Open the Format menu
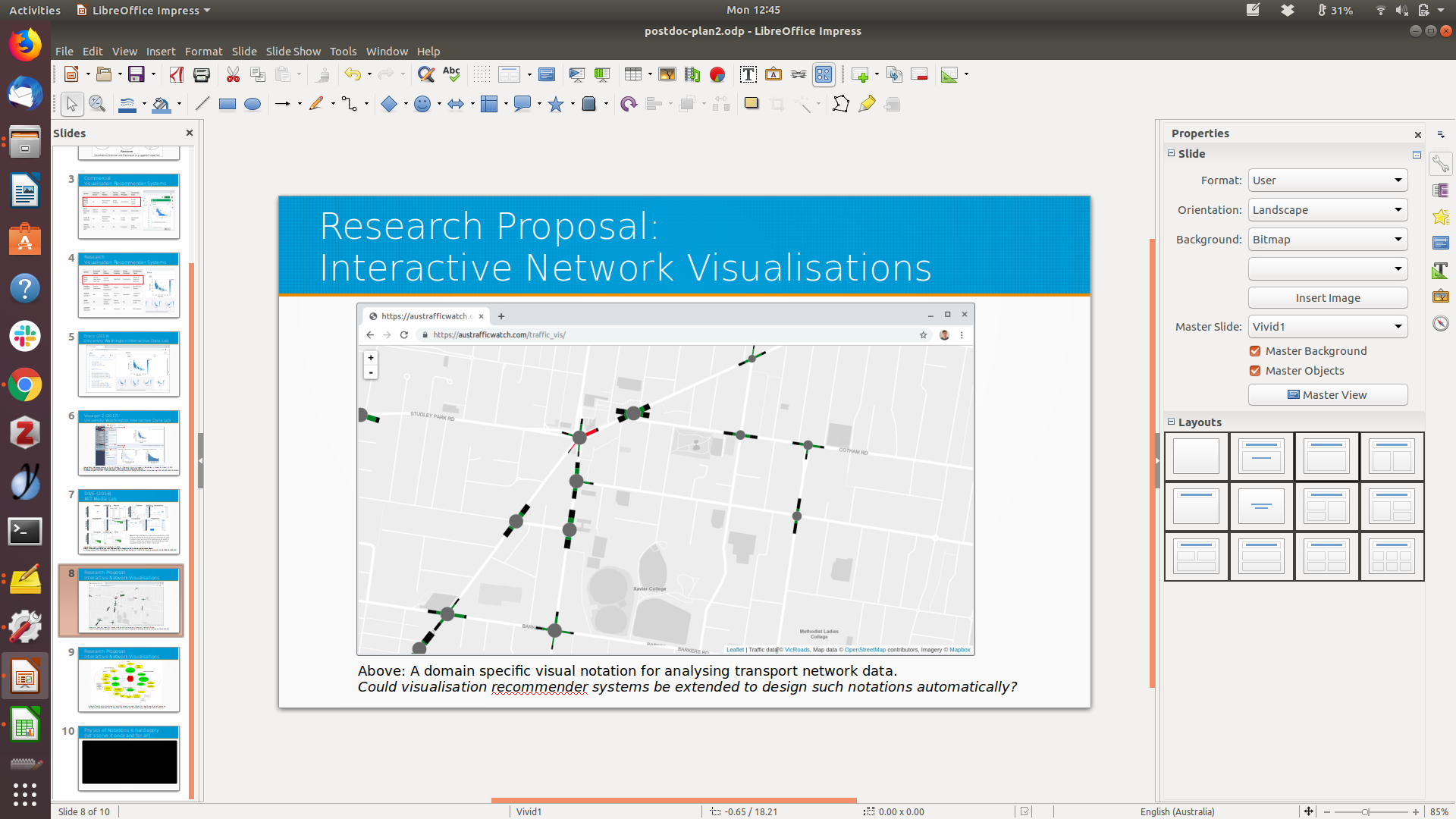The width and height of the screenshot is (1456, 819). pyautogui.click(x=203, y=52)
